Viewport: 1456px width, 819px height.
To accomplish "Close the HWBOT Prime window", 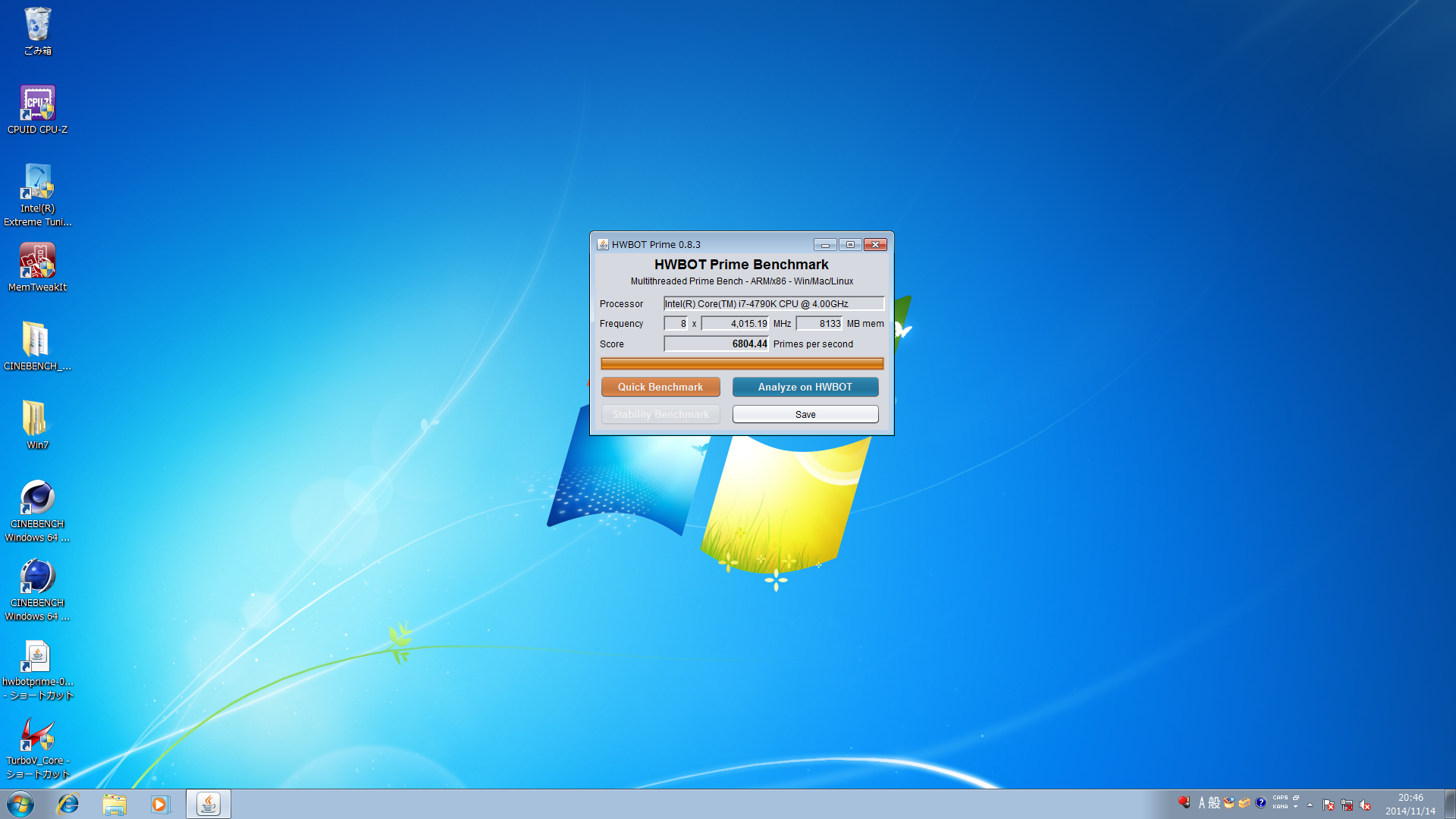I will pos(875,244).
